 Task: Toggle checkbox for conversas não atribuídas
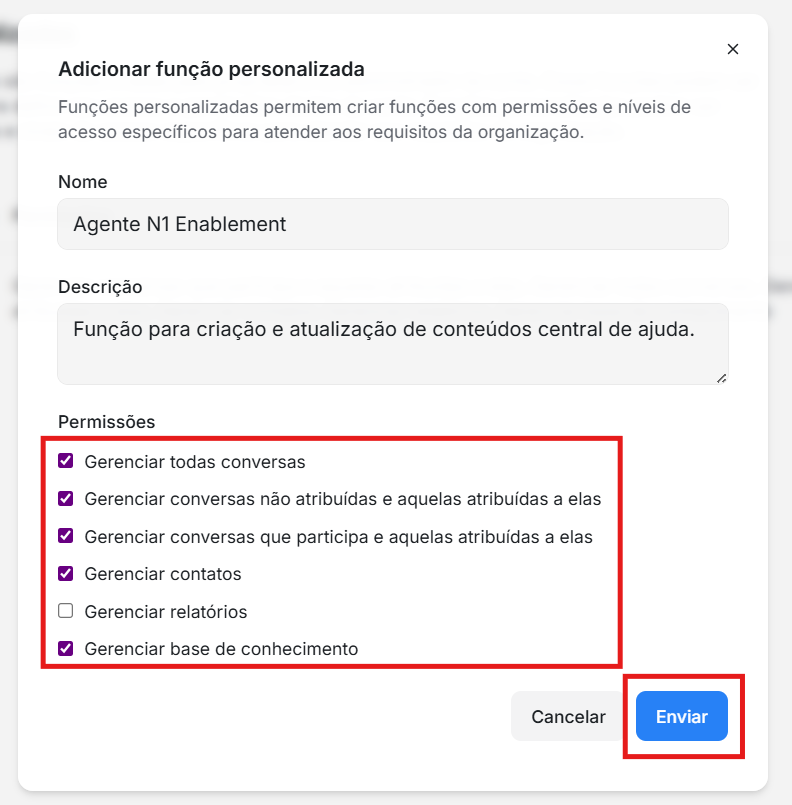point(66,498)
